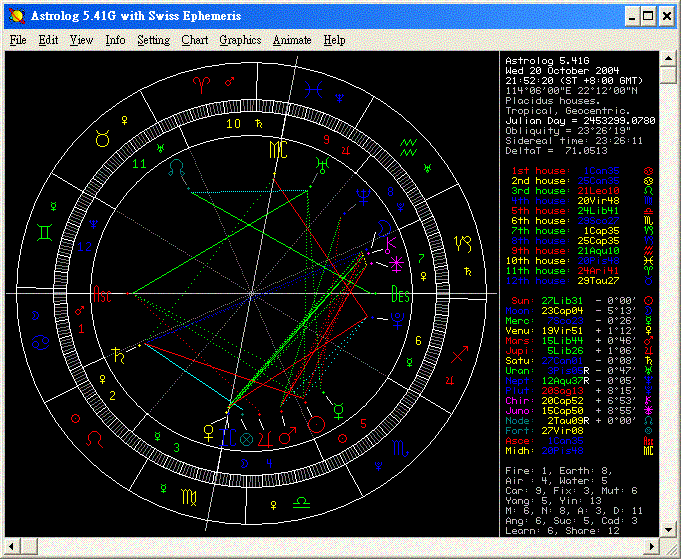The image size is (681, 559).
Task: Click the 'Moon: 23Cap04' row
Action: 579,311
